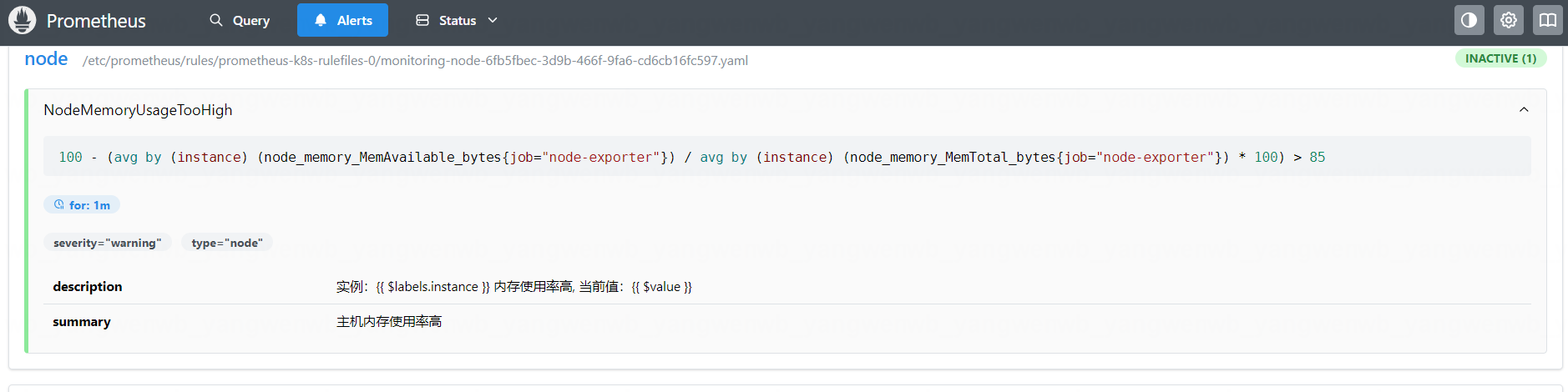The image size is (1568, 392).
Task: Click the Prometheus title text
Action: coord(96,21)
